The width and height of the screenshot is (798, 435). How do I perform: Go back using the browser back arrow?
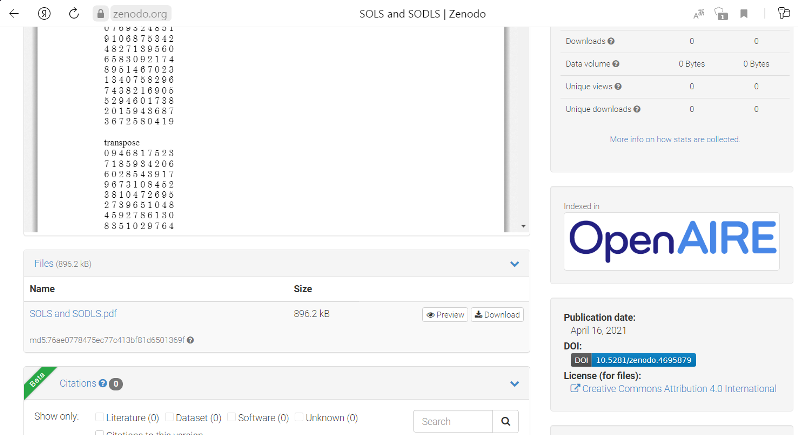(x=14, y=14)
